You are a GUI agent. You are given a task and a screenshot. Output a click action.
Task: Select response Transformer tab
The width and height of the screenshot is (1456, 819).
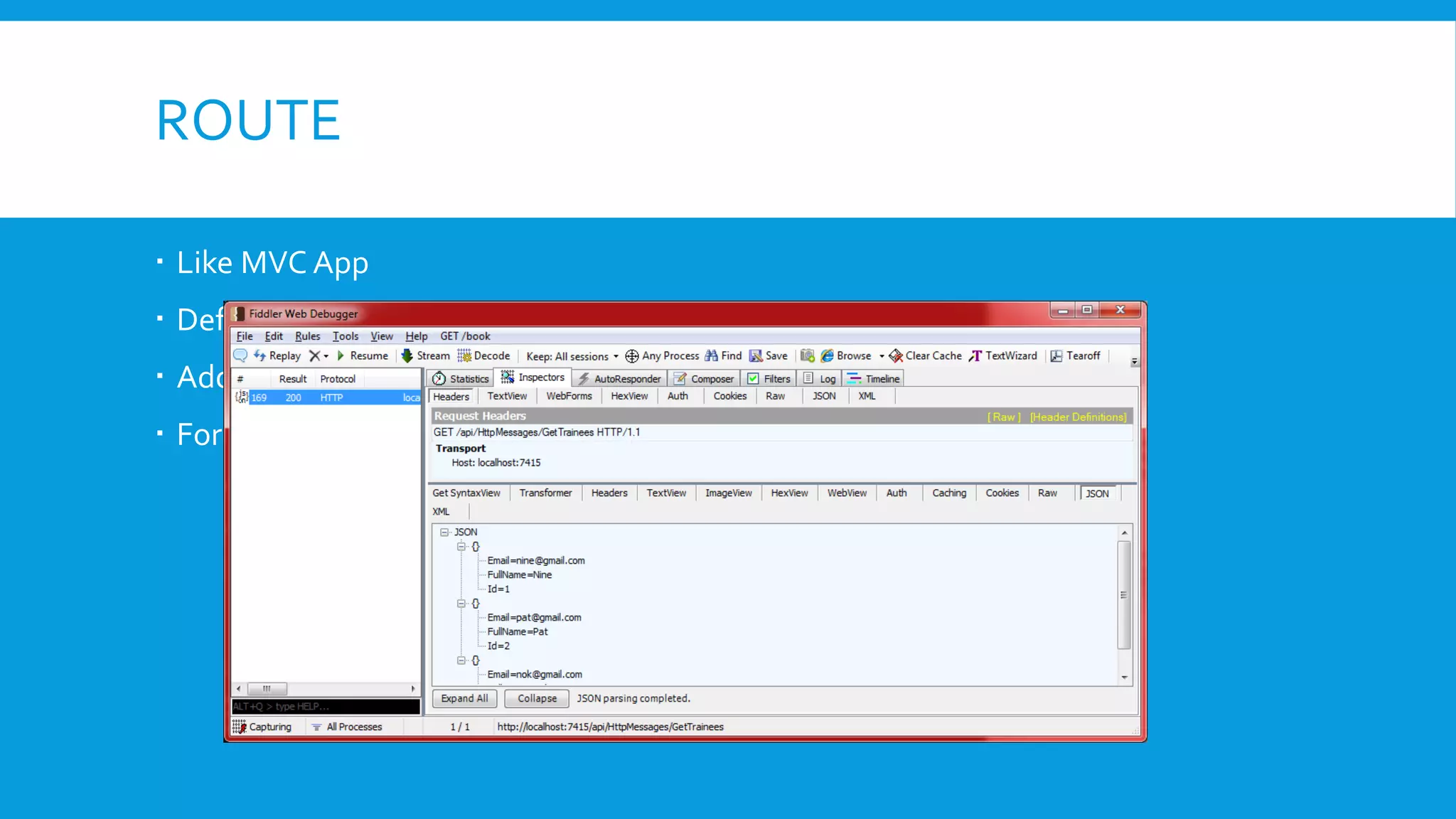pos(545,493)
